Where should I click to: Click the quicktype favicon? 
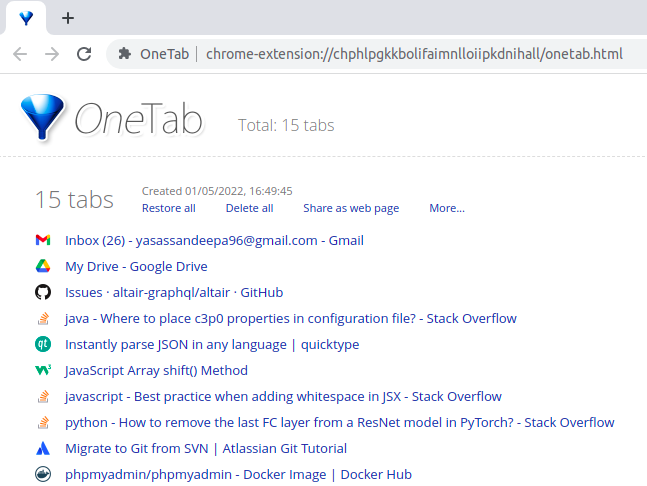(43, 344)
